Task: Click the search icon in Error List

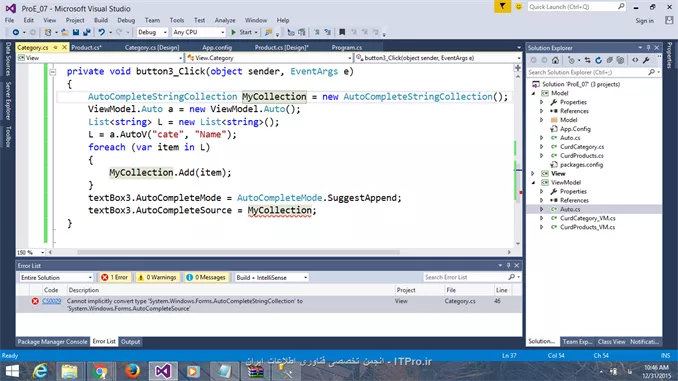Action: [x=512, y=277]
